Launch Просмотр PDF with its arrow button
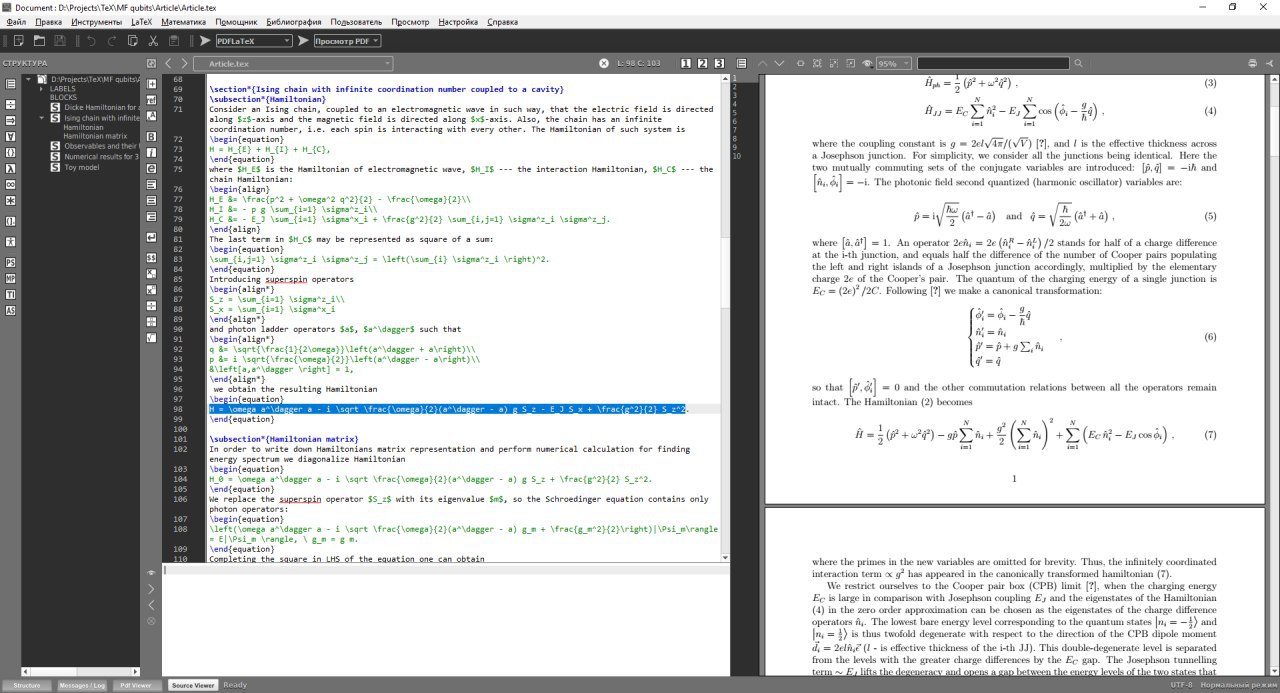This screenshot has height=693, width=1280. 303,41
